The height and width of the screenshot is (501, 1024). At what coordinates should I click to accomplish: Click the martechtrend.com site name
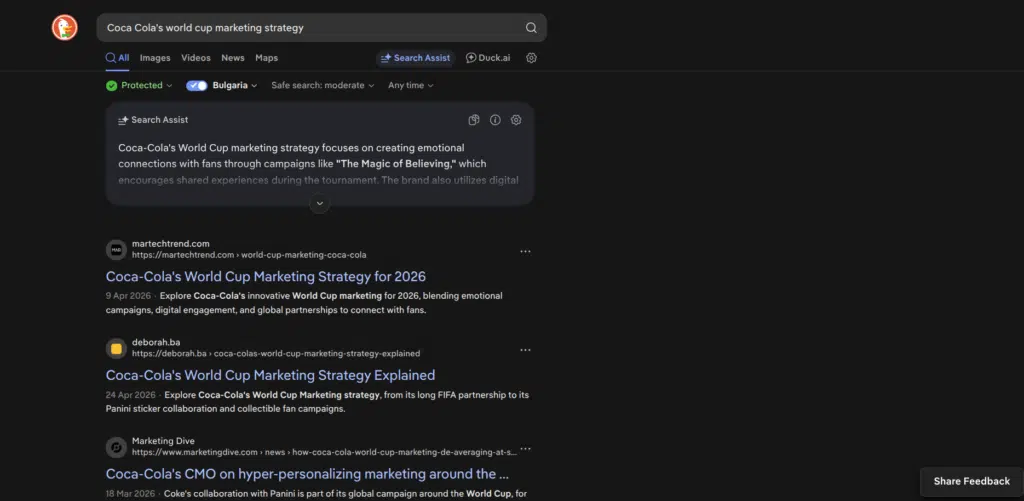(x=170, y=244)
